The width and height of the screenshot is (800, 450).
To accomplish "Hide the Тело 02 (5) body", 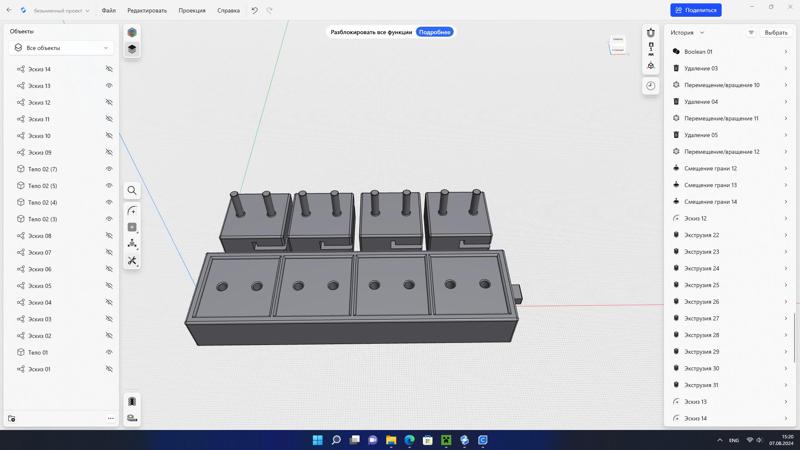I will tap(109, 186).
